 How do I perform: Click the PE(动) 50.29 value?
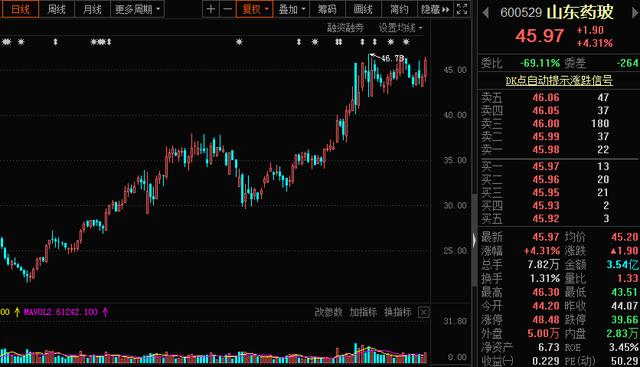click(x=625, y=361)
